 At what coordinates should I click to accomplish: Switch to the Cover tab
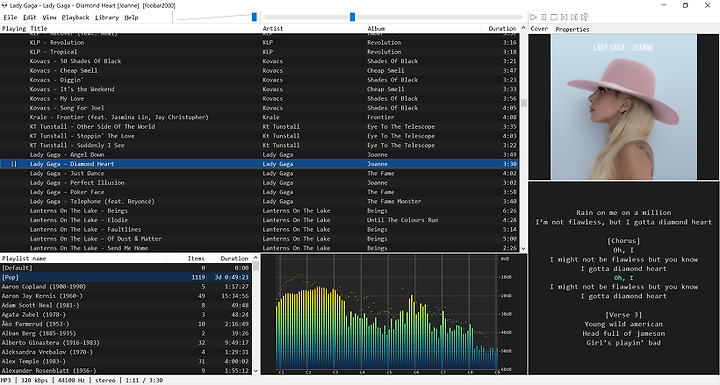coord(540,28)
